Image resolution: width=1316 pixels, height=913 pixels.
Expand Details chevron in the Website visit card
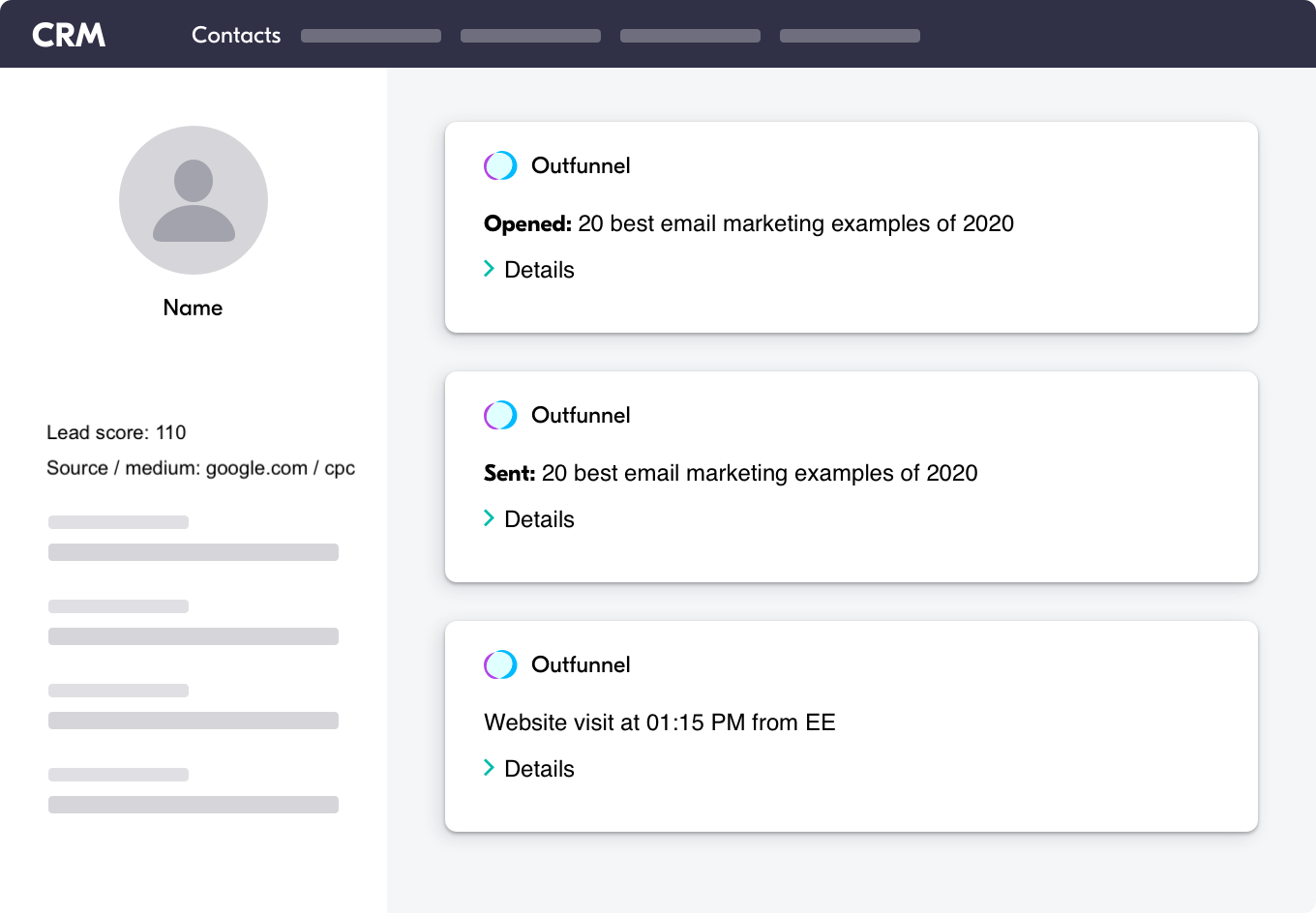point(489,768)
